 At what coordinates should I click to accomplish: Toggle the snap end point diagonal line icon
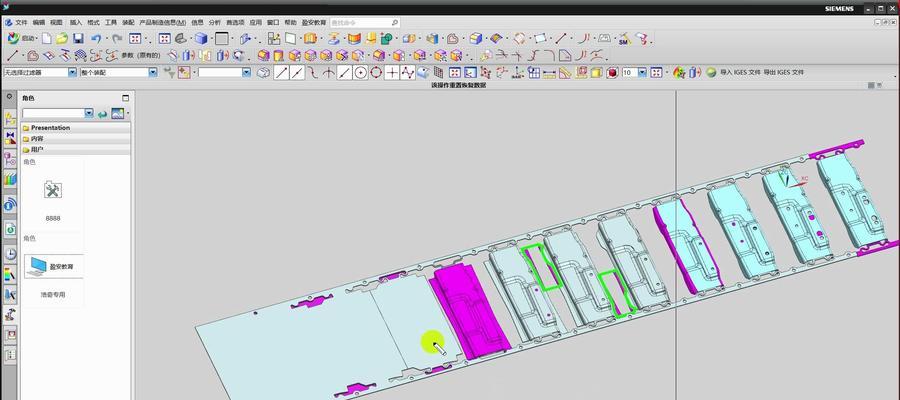click(281, 72)
